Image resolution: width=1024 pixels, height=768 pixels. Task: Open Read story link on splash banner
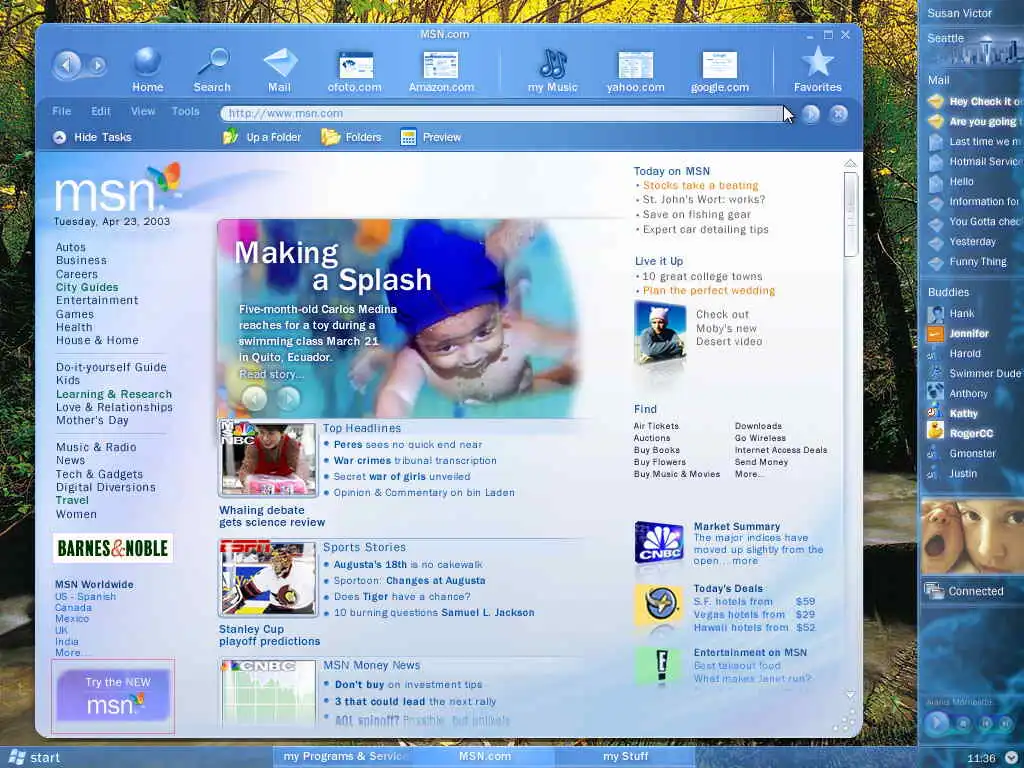pos(270,374)
